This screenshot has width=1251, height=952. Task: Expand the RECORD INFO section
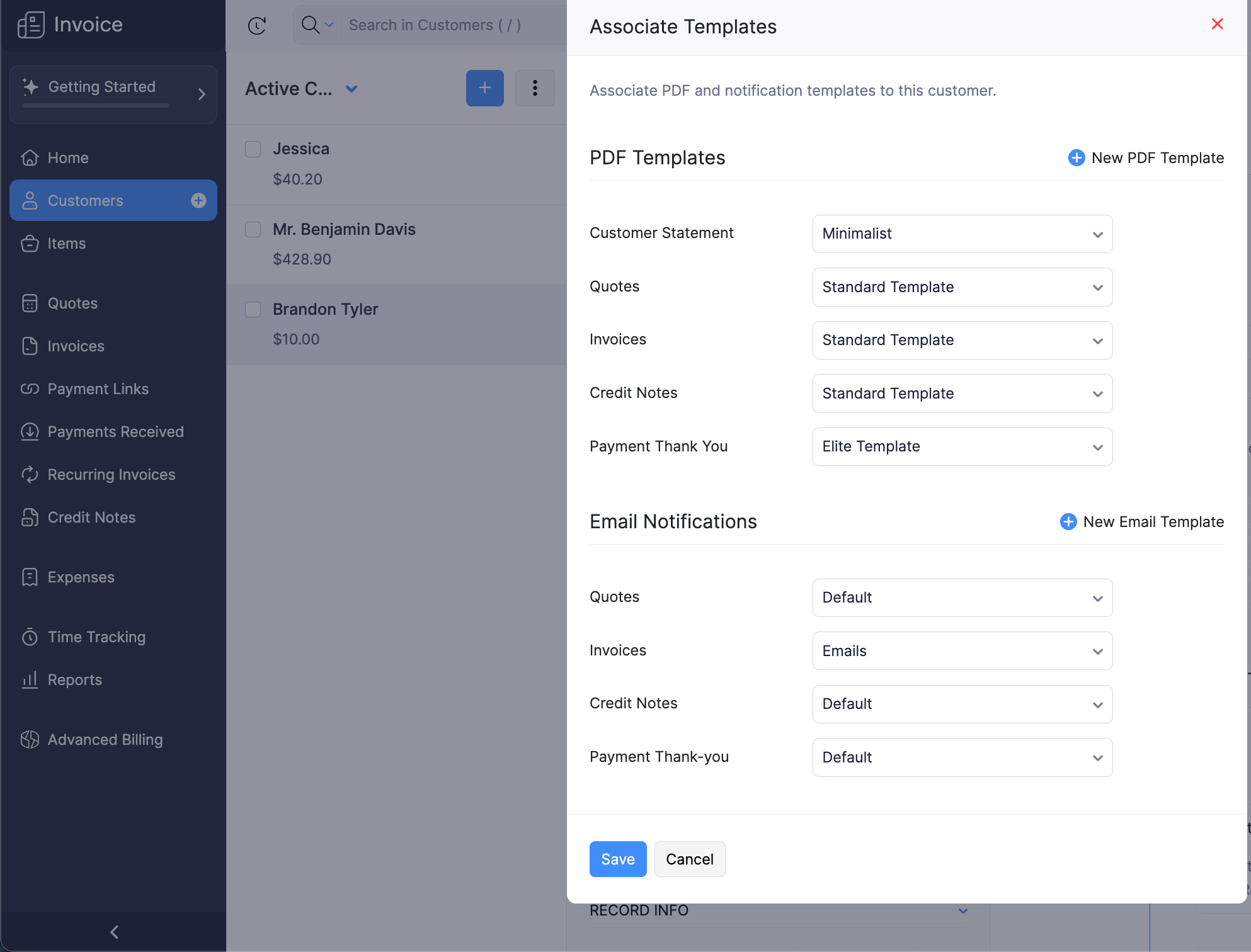coord(963,910)
